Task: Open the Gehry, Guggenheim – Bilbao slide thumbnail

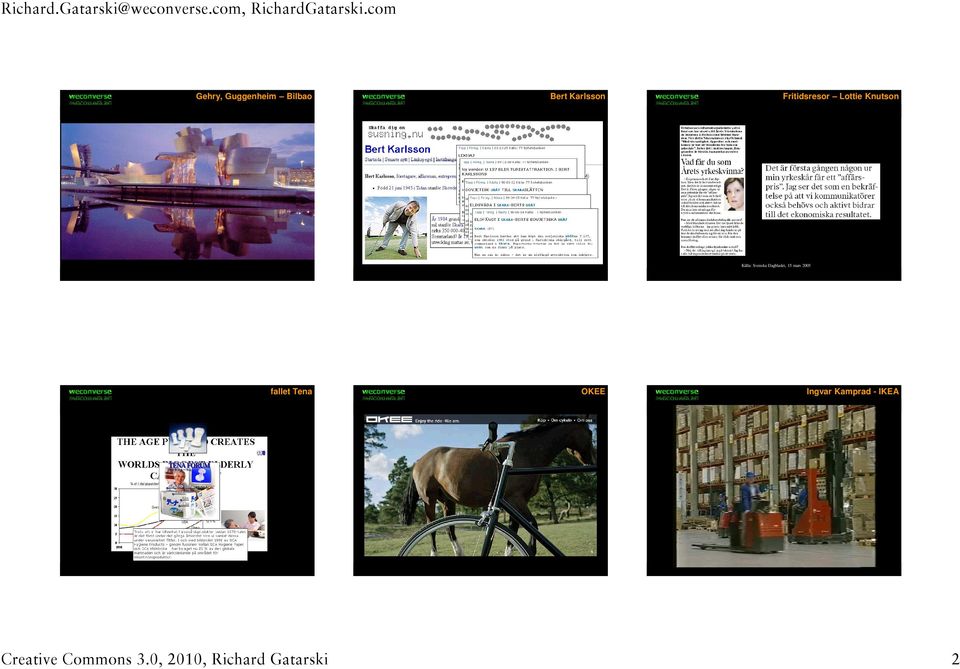Action: 187,185
